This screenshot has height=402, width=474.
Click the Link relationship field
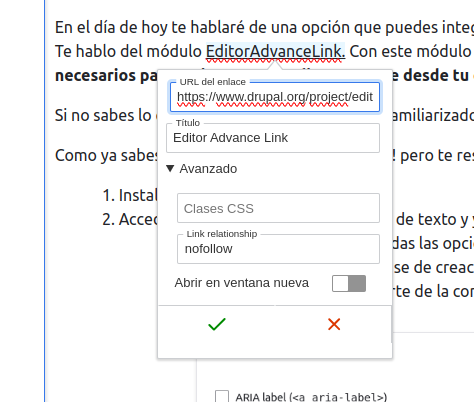(278, 249)
